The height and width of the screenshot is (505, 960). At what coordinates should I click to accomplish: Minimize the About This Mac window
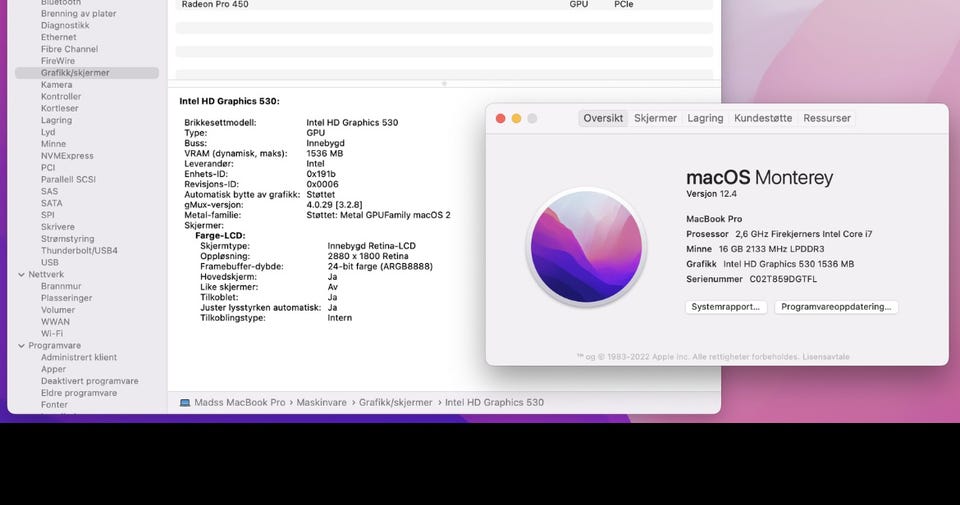[x=516, y=118]
